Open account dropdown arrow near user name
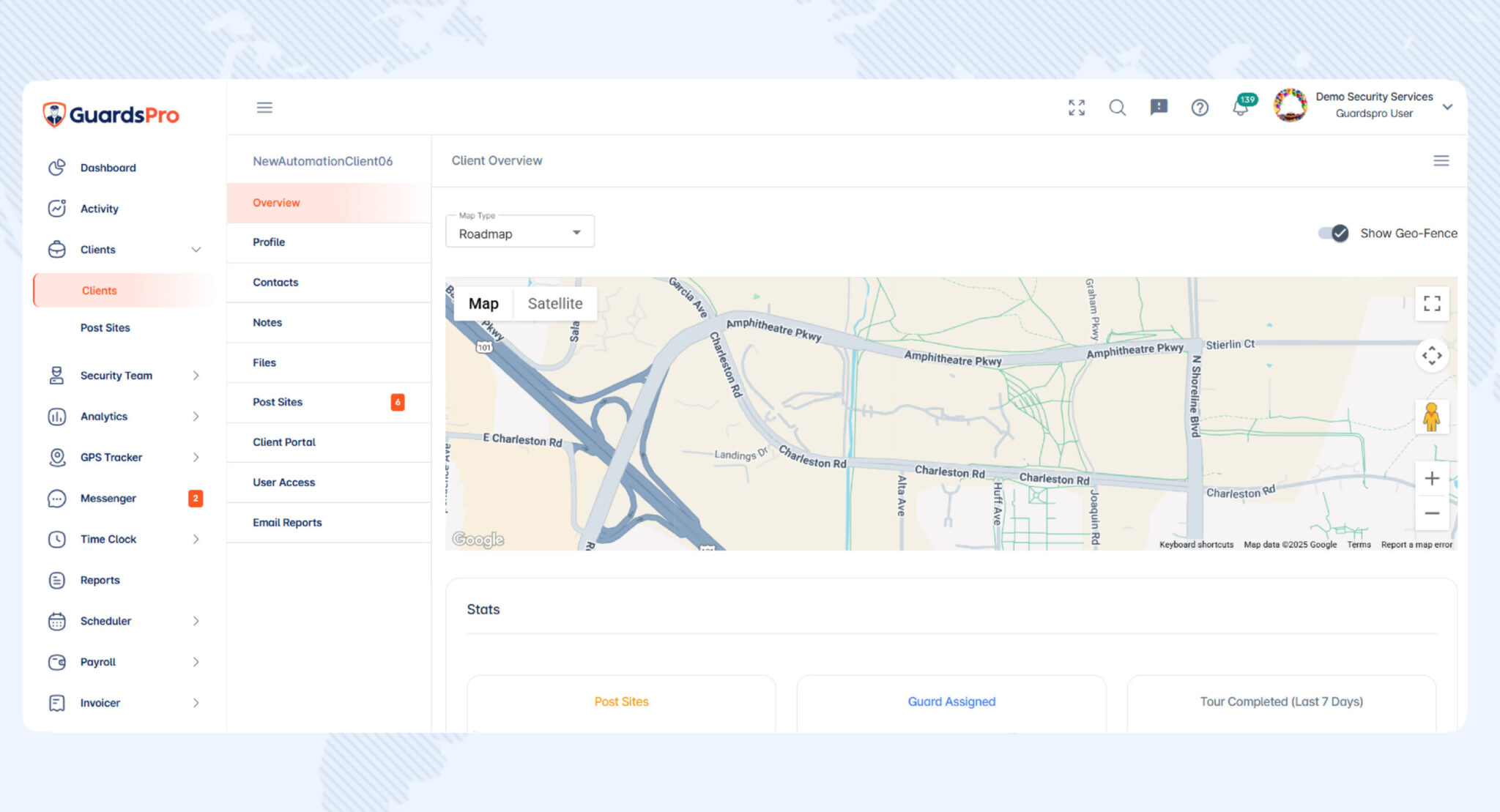This screenshot has height=812, width=1500. coord(1447,107)
